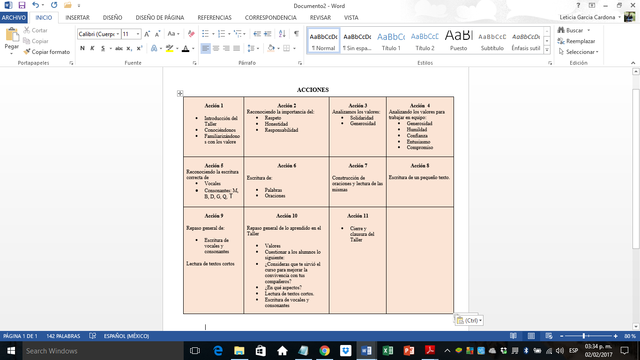Redo the repeated action arrow
The image size is (640, 360).
tap(54, 5)
